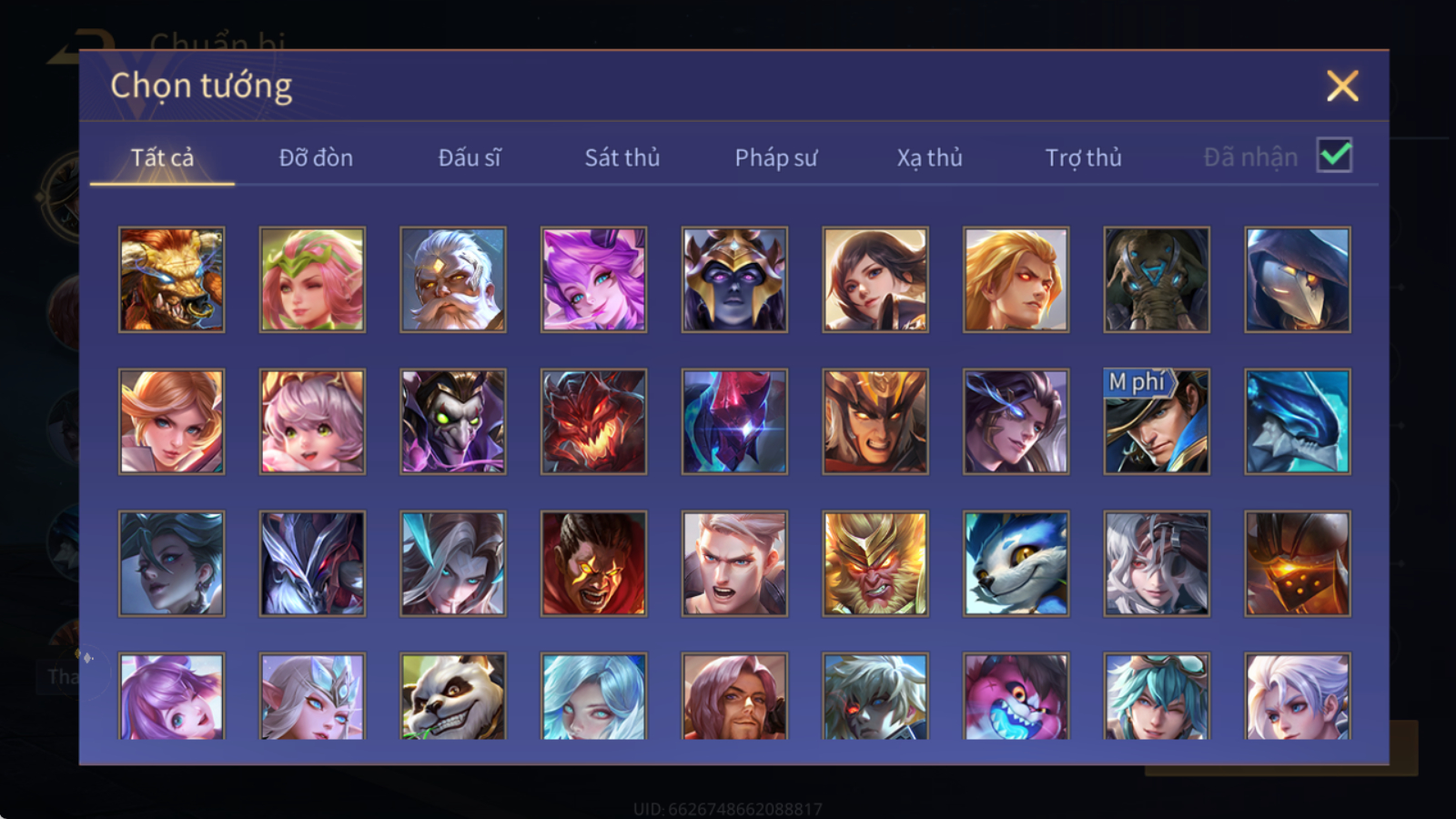Select the Tất cả tab
Image resolution: width=1456 pixels, height=819 pixels.
162,157
